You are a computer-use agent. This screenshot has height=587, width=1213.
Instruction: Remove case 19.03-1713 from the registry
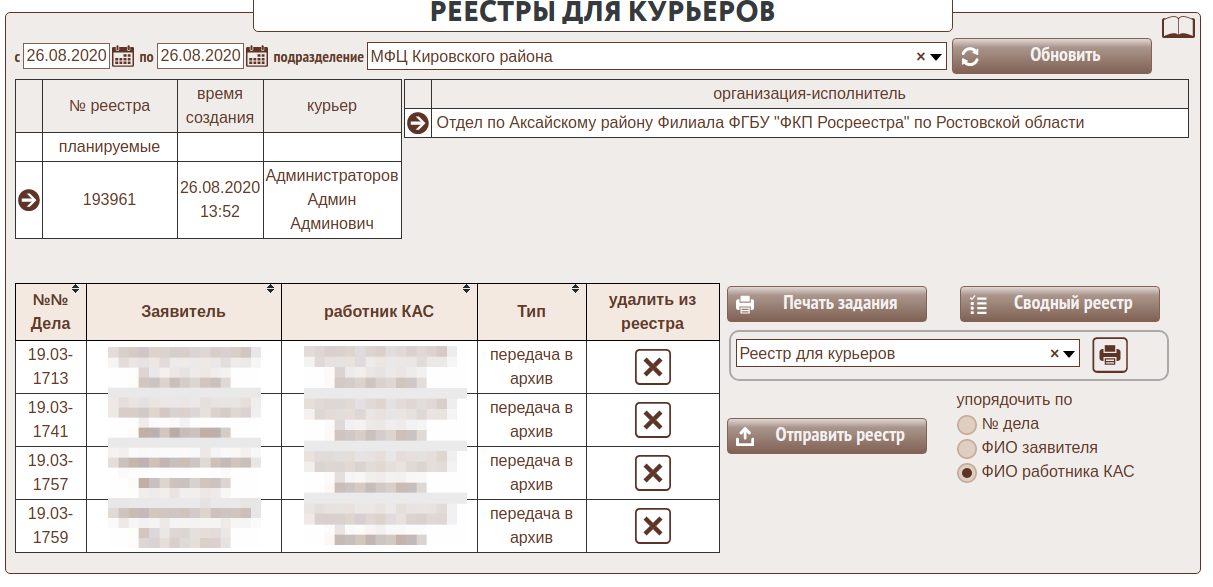652,367
